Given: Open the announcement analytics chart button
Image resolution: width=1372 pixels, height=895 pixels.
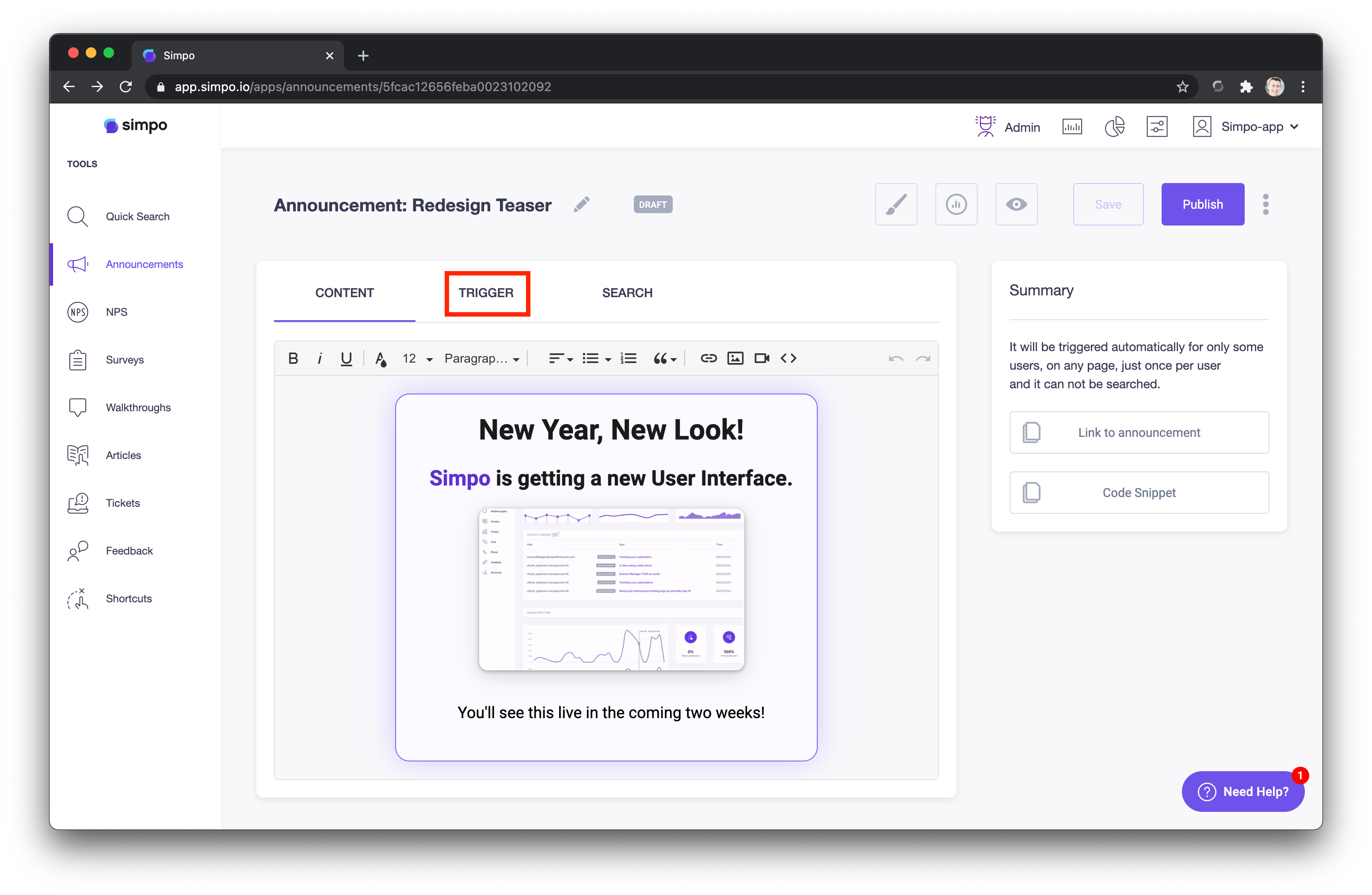Looking at the screenshot, I should click(956, 204).
